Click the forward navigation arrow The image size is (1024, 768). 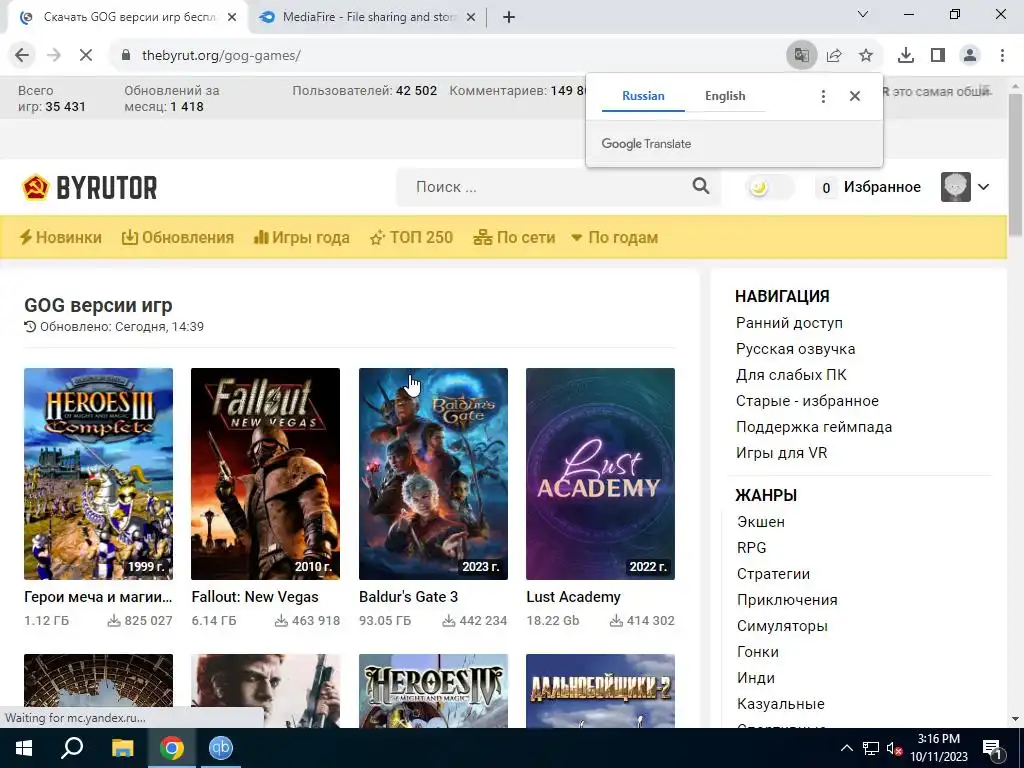click(x=54, y=56)
